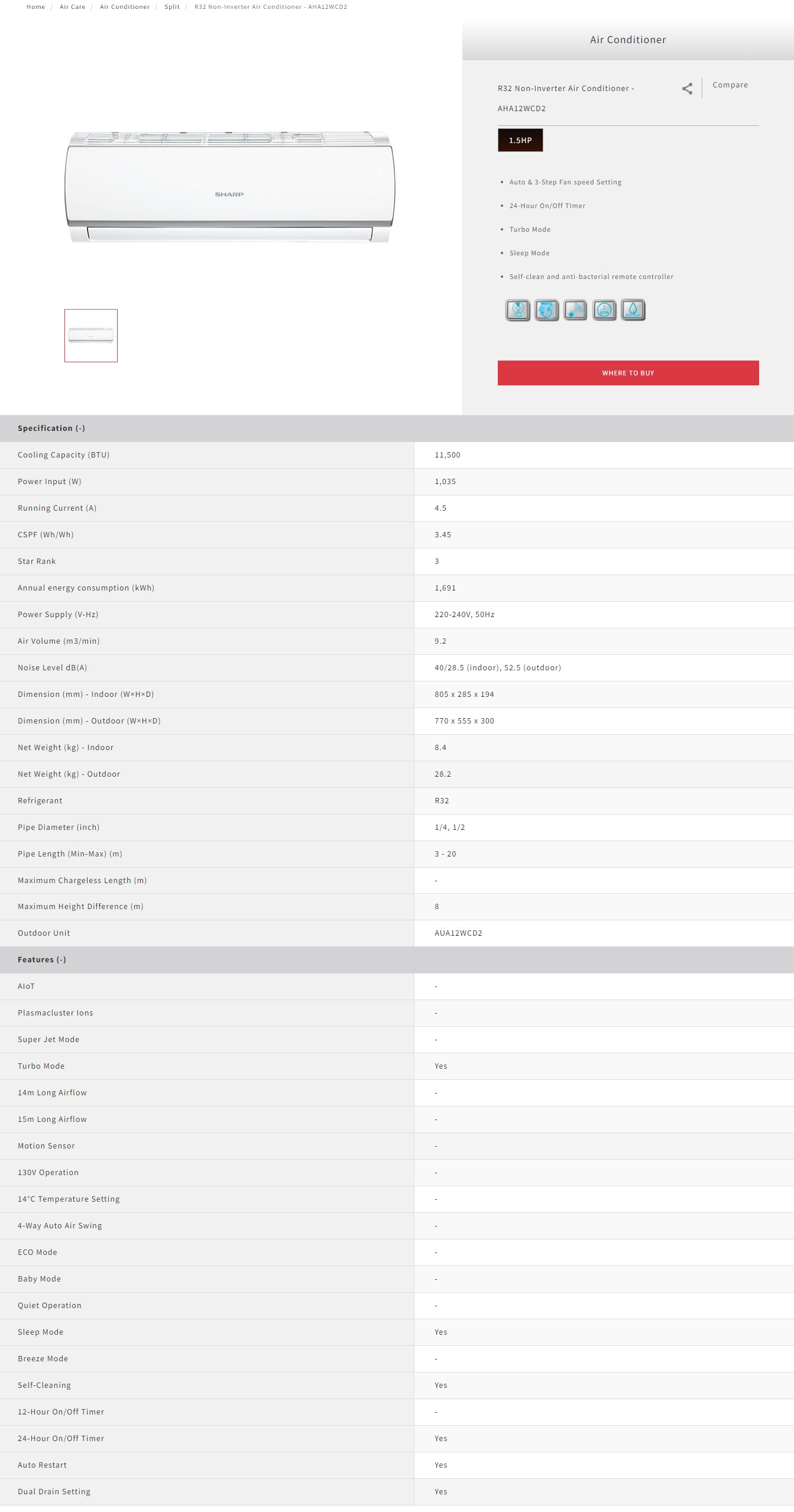Click the power supply value '220-240V, 50Hz'
Image resolution: width=794 pixels, height=1512 pixels.
[x=465, y=615]
